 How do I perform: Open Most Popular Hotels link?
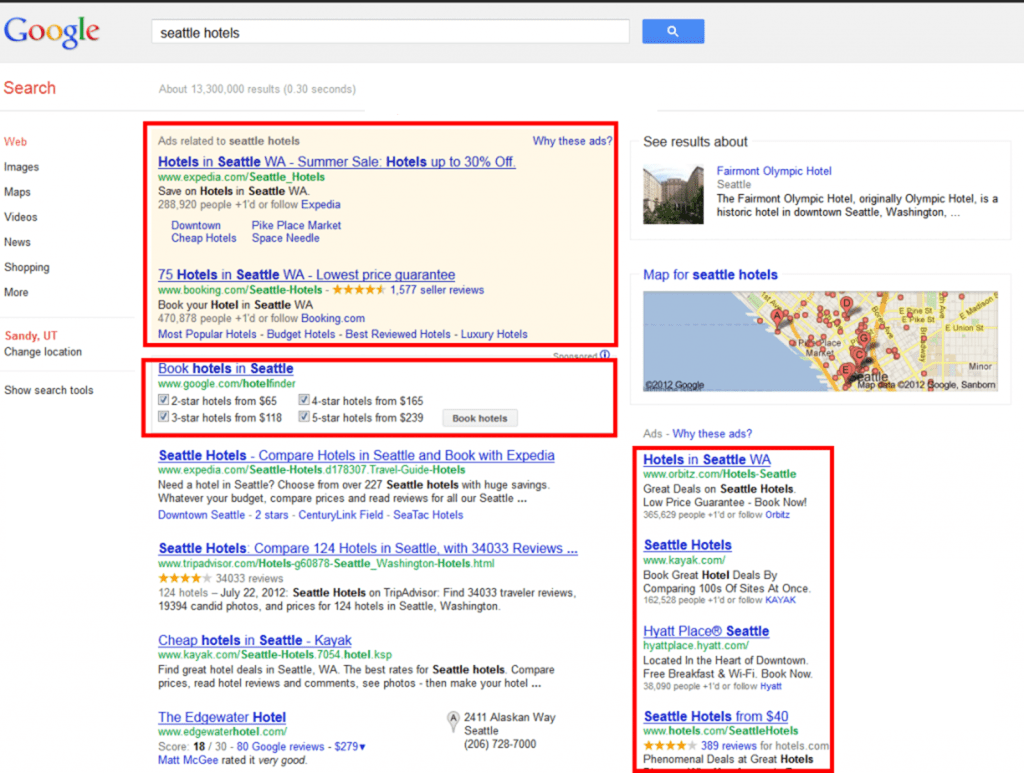point(207,334)
